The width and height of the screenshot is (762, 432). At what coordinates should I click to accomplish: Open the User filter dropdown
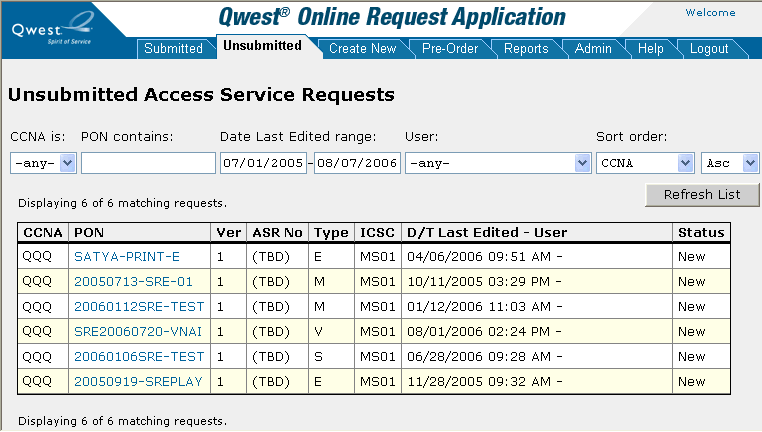[x=497, y=163]
